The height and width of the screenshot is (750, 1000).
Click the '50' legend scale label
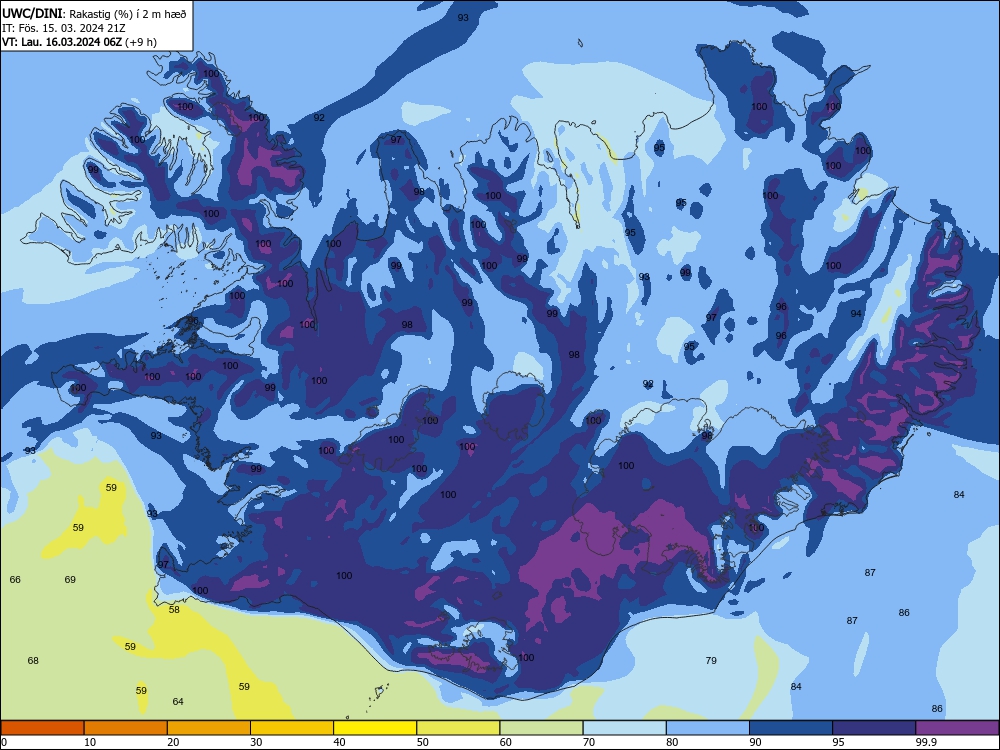pos(423,742)
